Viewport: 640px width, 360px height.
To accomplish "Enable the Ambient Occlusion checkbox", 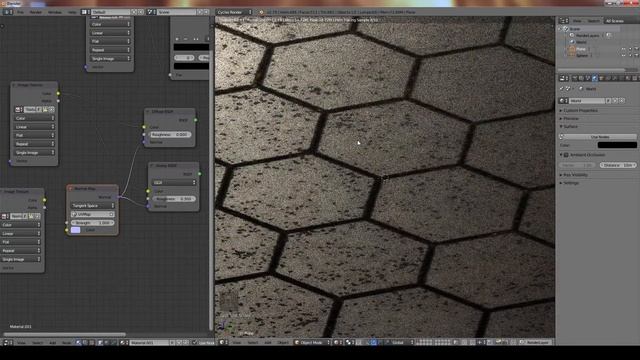I will click(x=566, y=155).
